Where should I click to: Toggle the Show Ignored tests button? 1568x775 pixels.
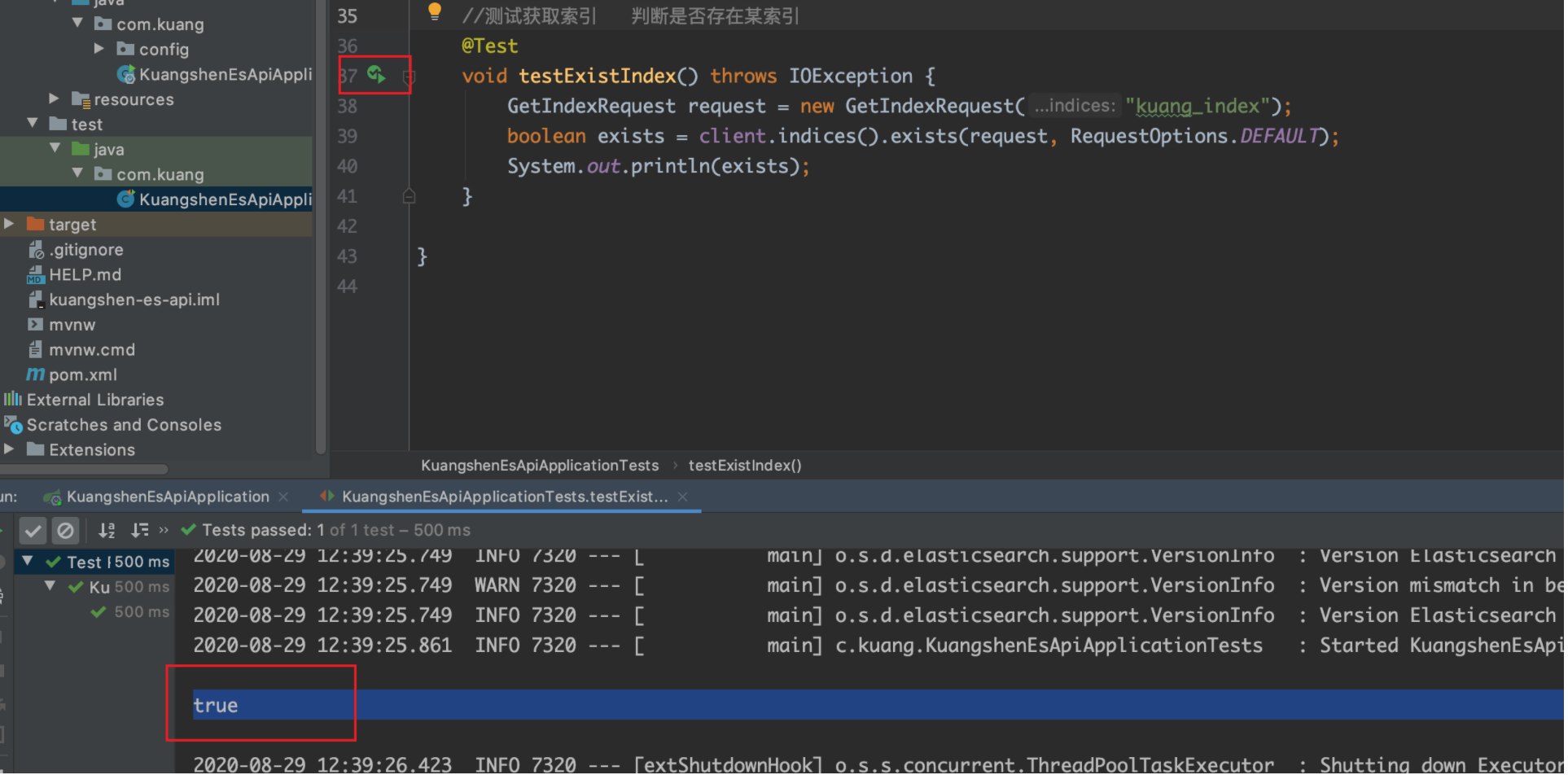coord(65,531)
